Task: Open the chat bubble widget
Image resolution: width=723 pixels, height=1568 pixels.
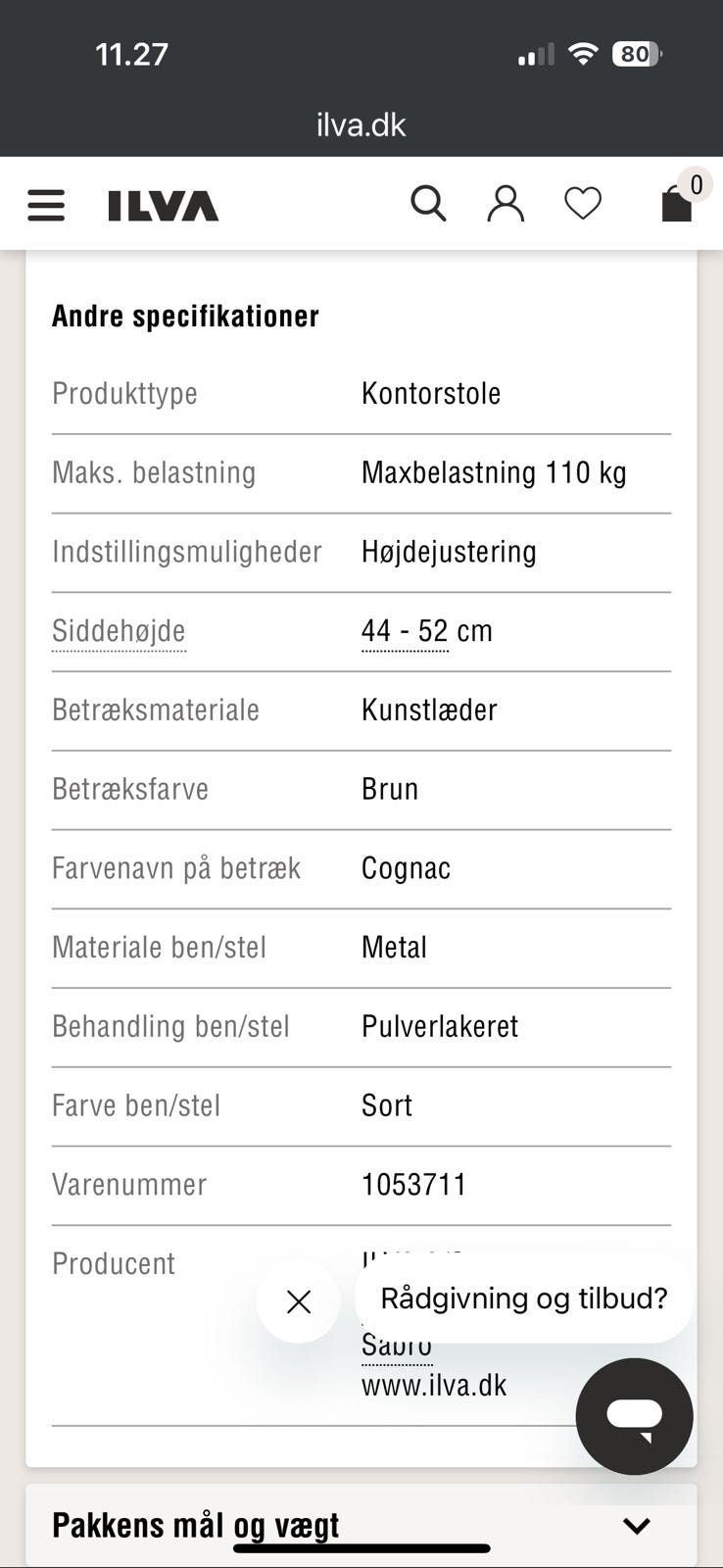Action: click(634, 1416)
